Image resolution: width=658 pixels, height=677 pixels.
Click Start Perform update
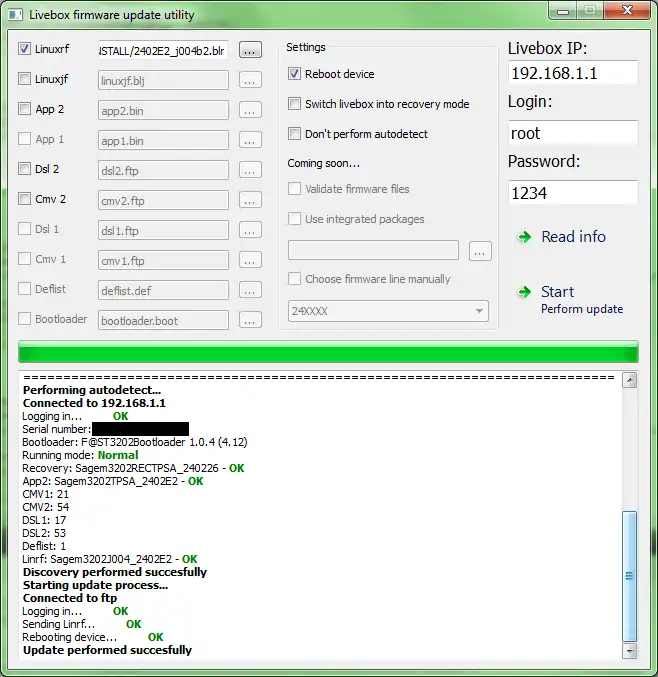[582, 300]
